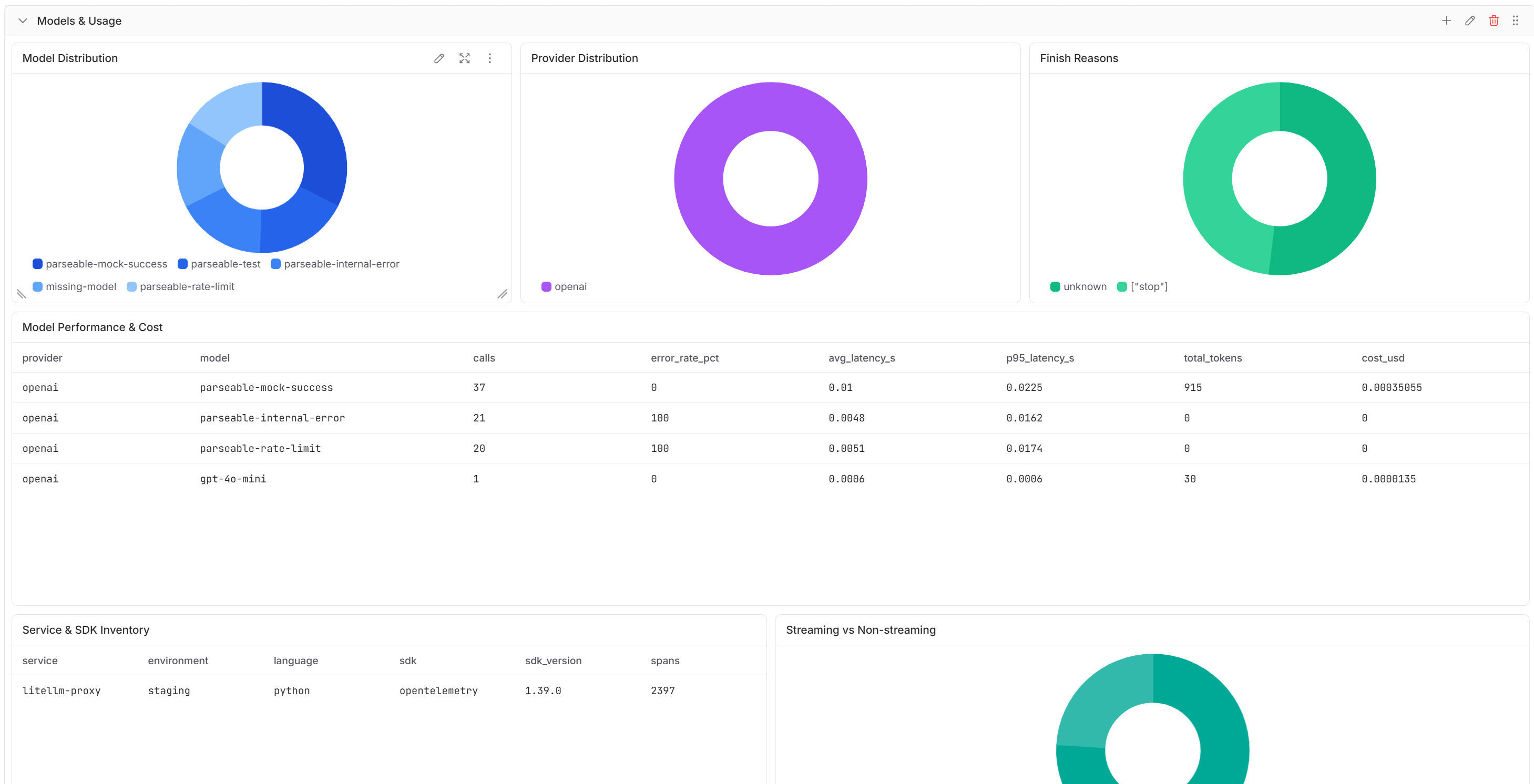The image size is (1534, 784).
Task: Toggle ["stop"] finish reason legend entry
Action: coord(1142,286)
